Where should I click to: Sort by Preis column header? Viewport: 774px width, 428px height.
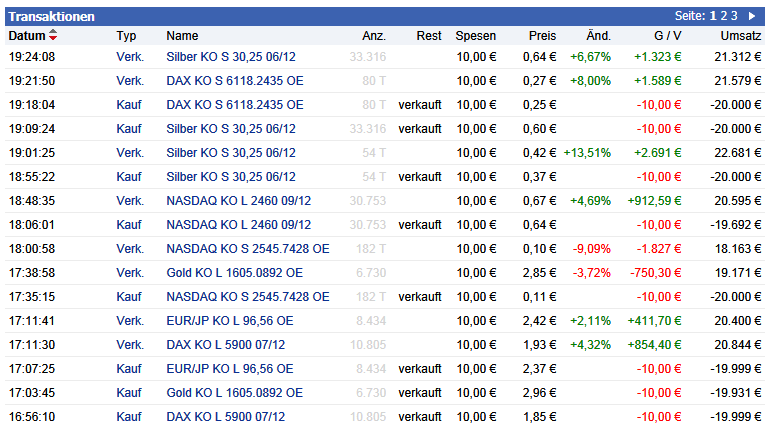tap(542, 36)
